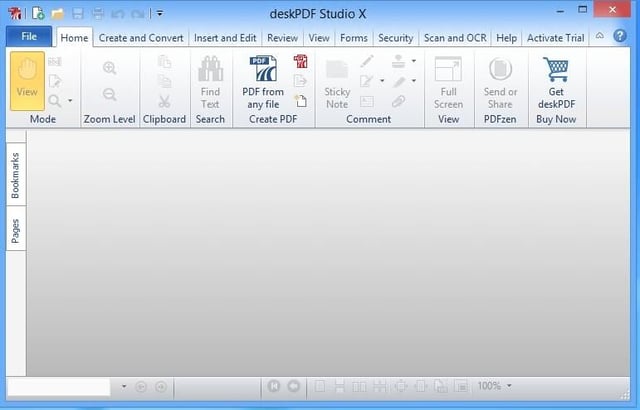Open the customize quick access toolbar dropdown
The width and height of the screenshot is (640, 410).
(x=160, y=14)
